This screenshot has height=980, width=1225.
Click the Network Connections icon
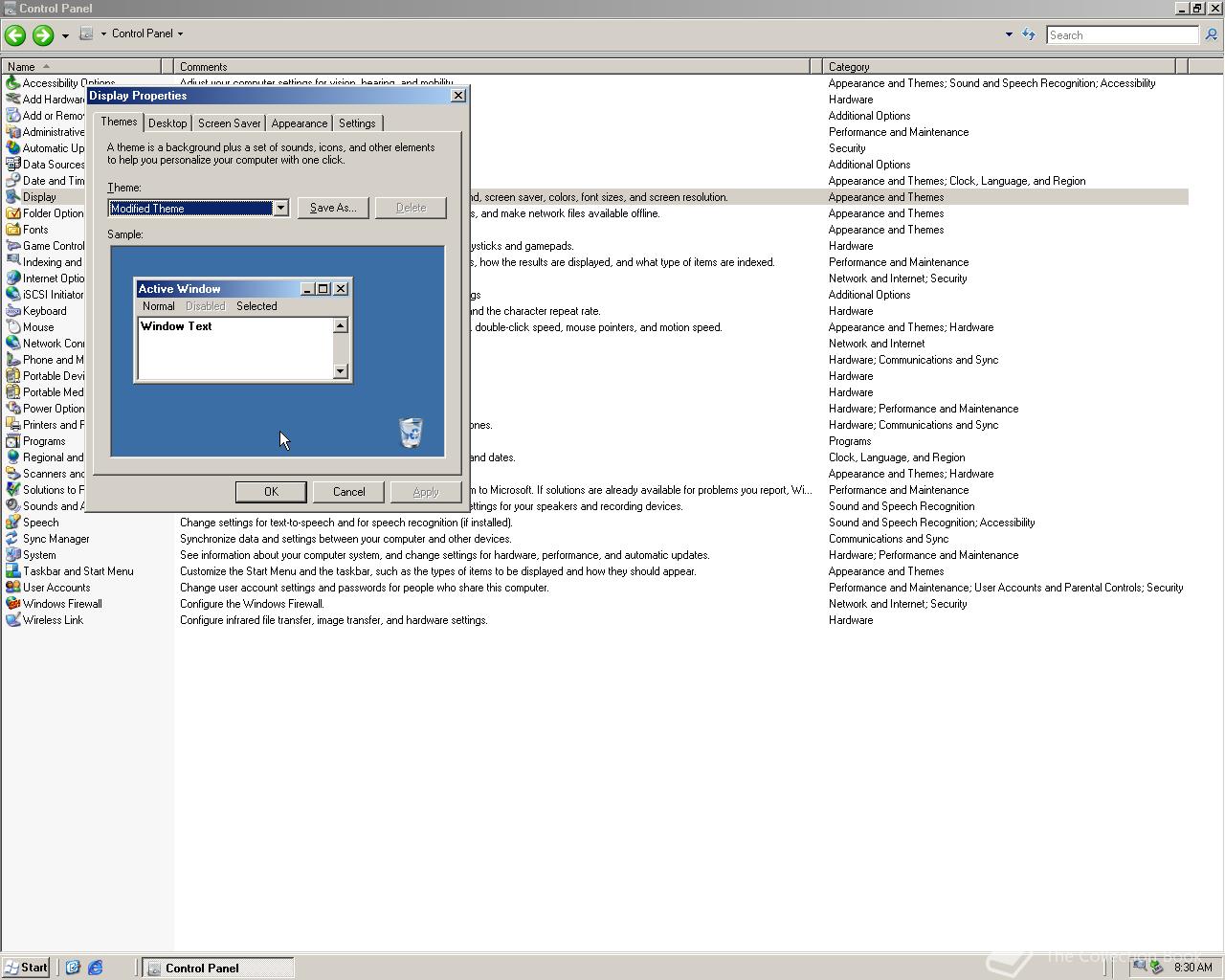[x=12, y=344]
